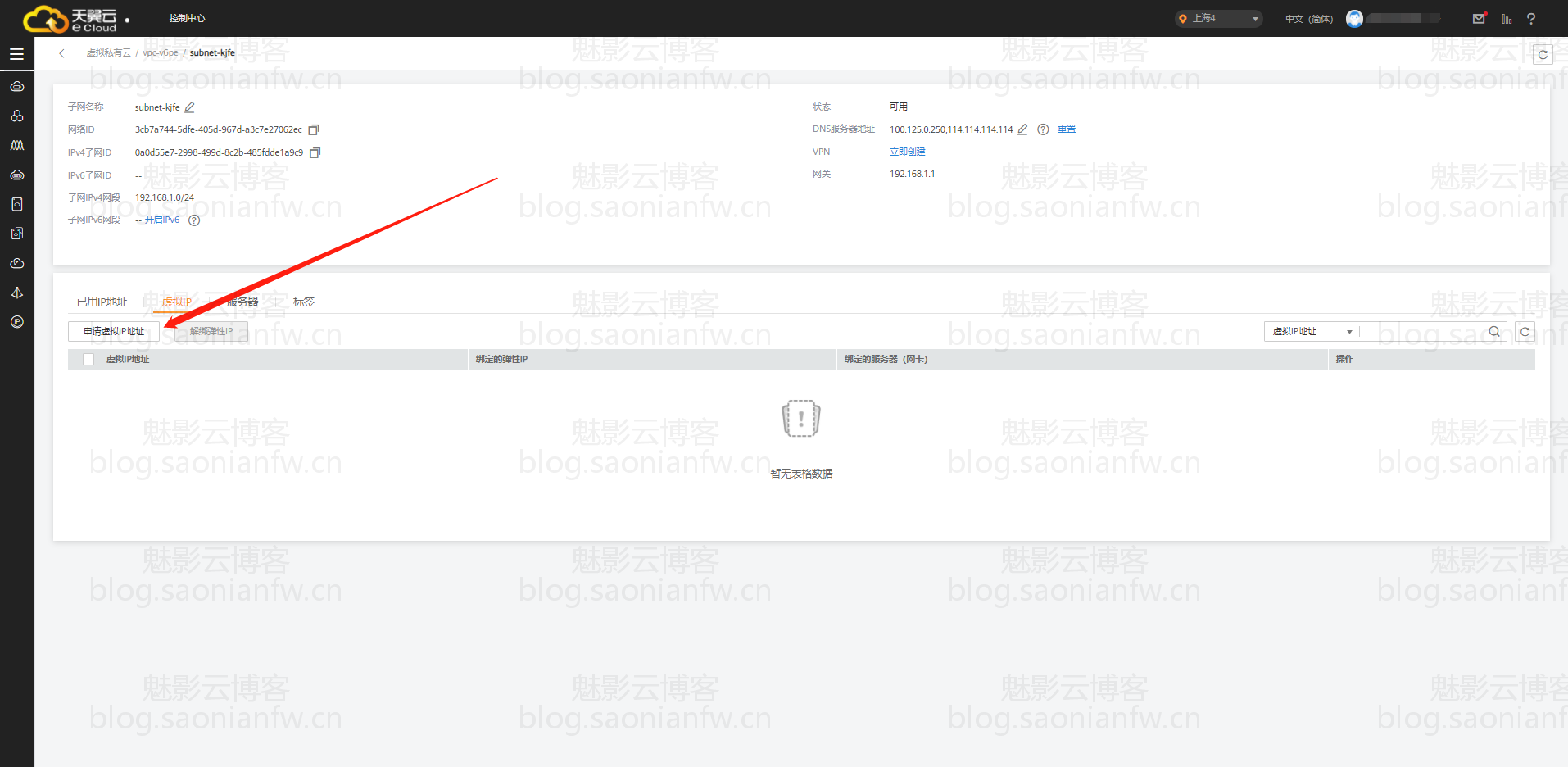Open the 上海4 region dropdown
The height and width of the screenshot is (767, 1568).
1218,18
